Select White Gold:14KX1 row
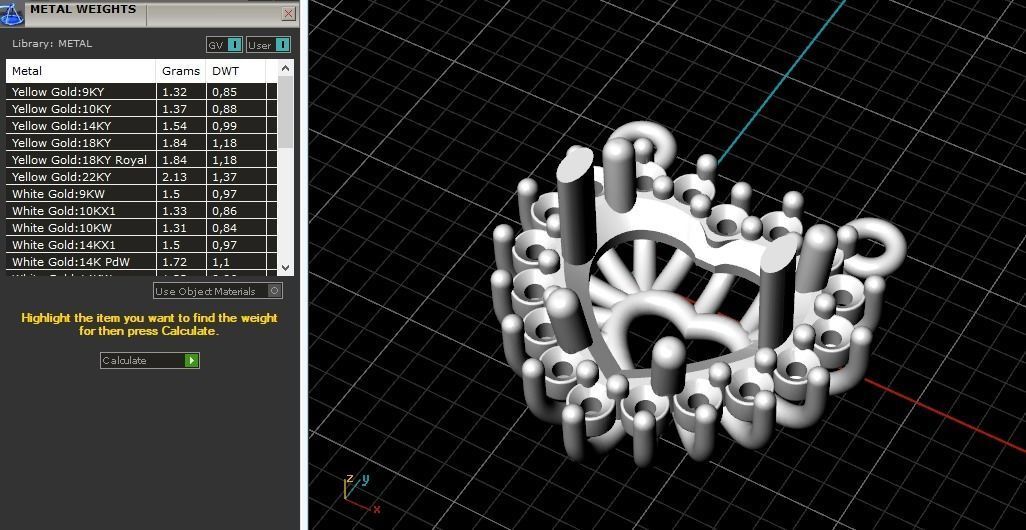This screenshot has width=1026, height=530. point(141,245)
